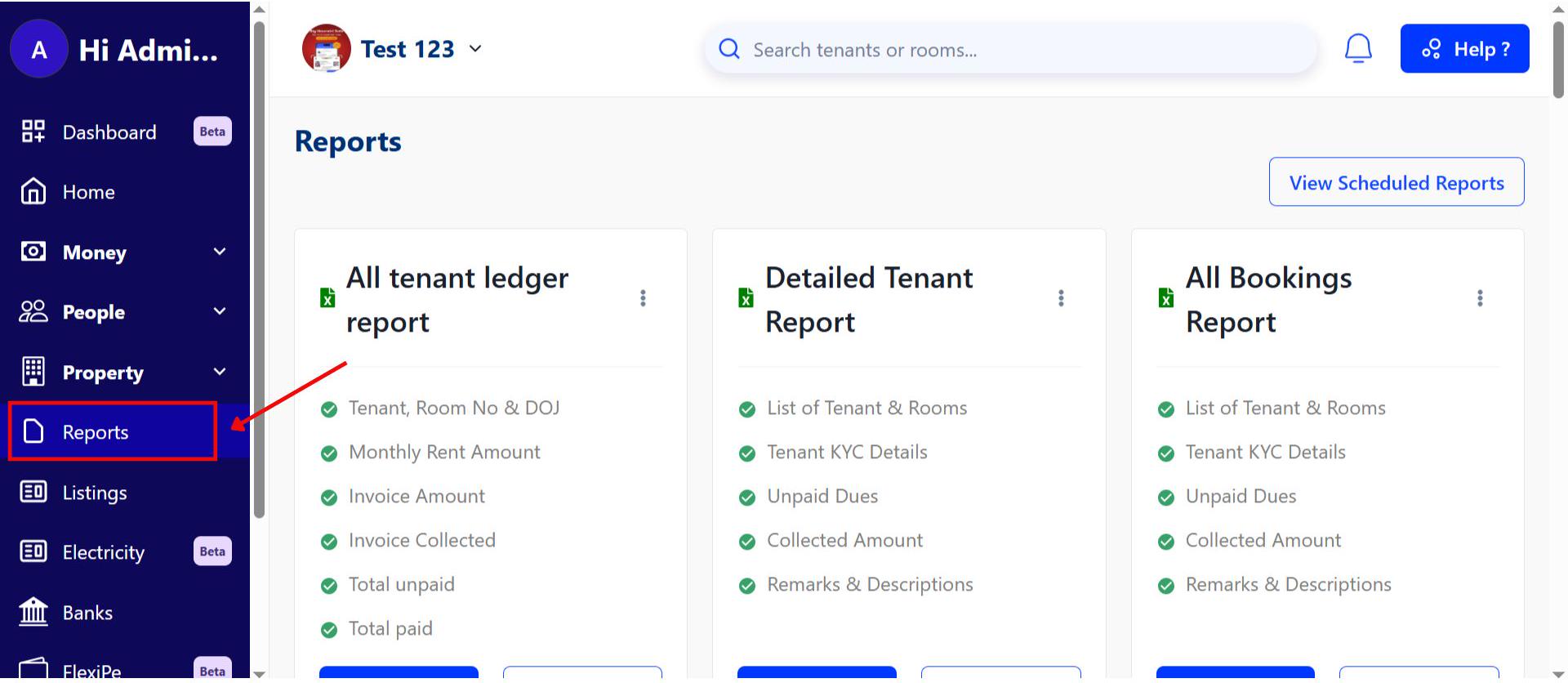Click the View Scheduled Reports button

tap(1396, 182)
